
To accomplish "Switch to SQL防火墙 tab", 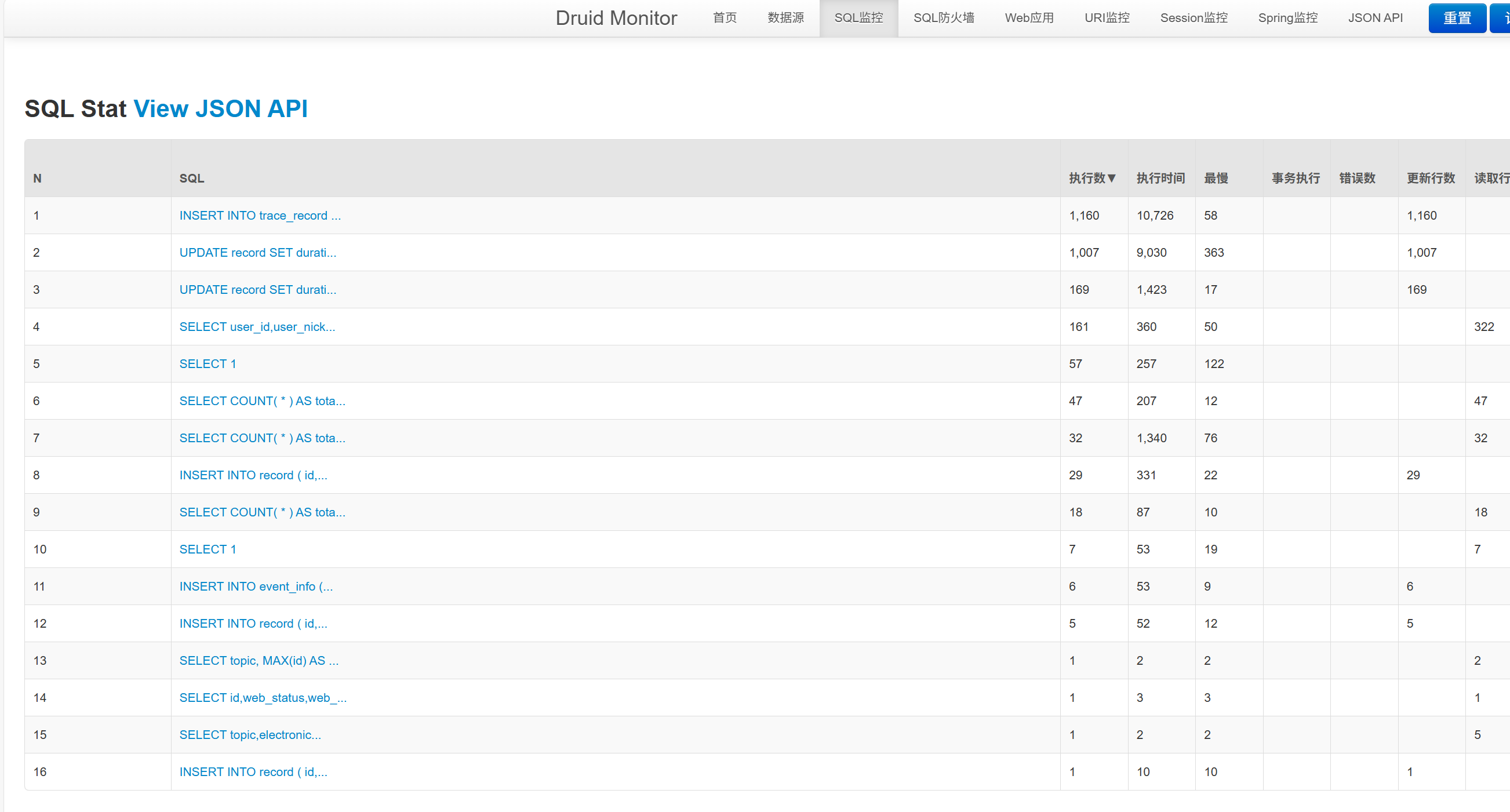I will [943, 18].
